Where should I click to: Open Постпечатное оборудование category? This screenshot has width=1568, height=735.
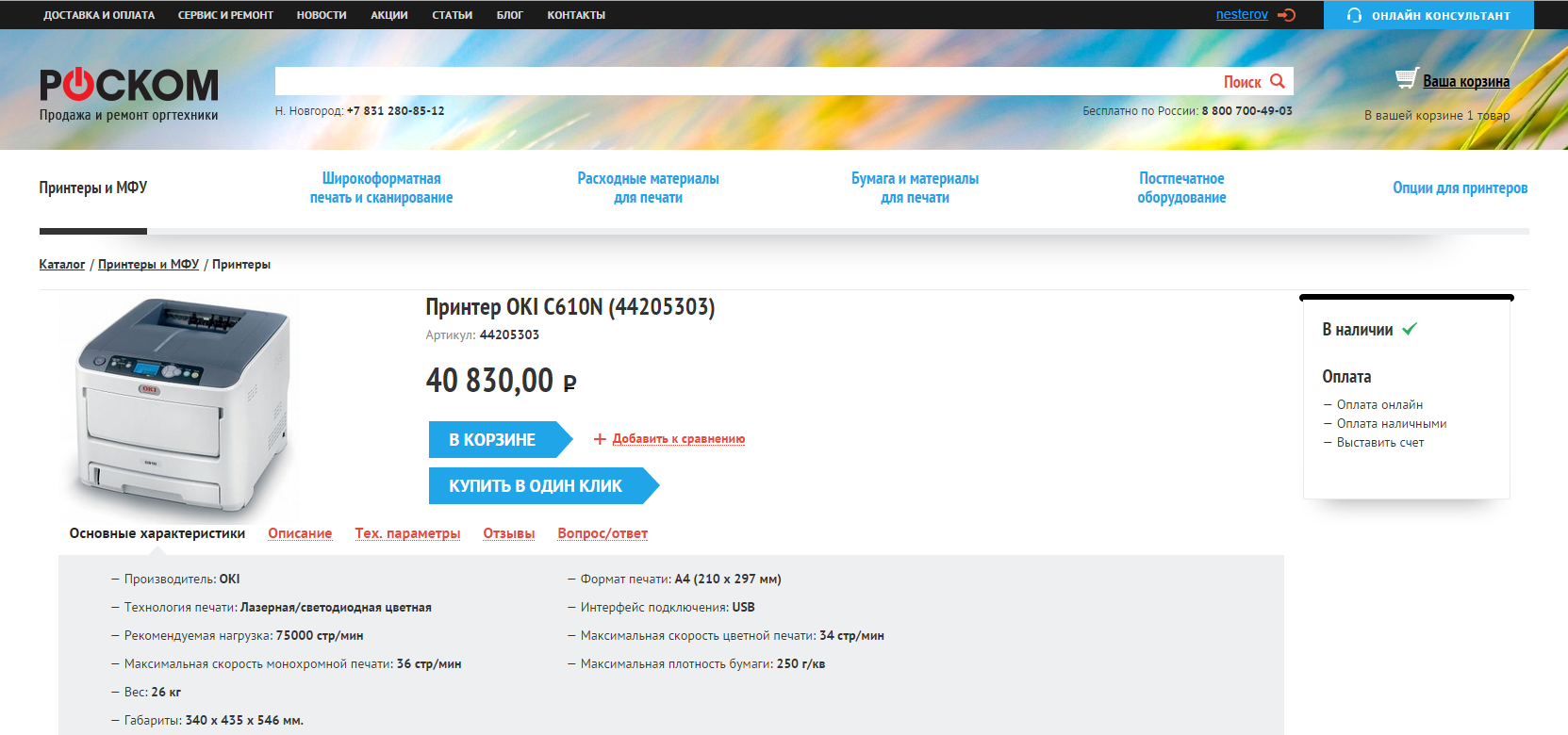click(x=1181, y=188)
